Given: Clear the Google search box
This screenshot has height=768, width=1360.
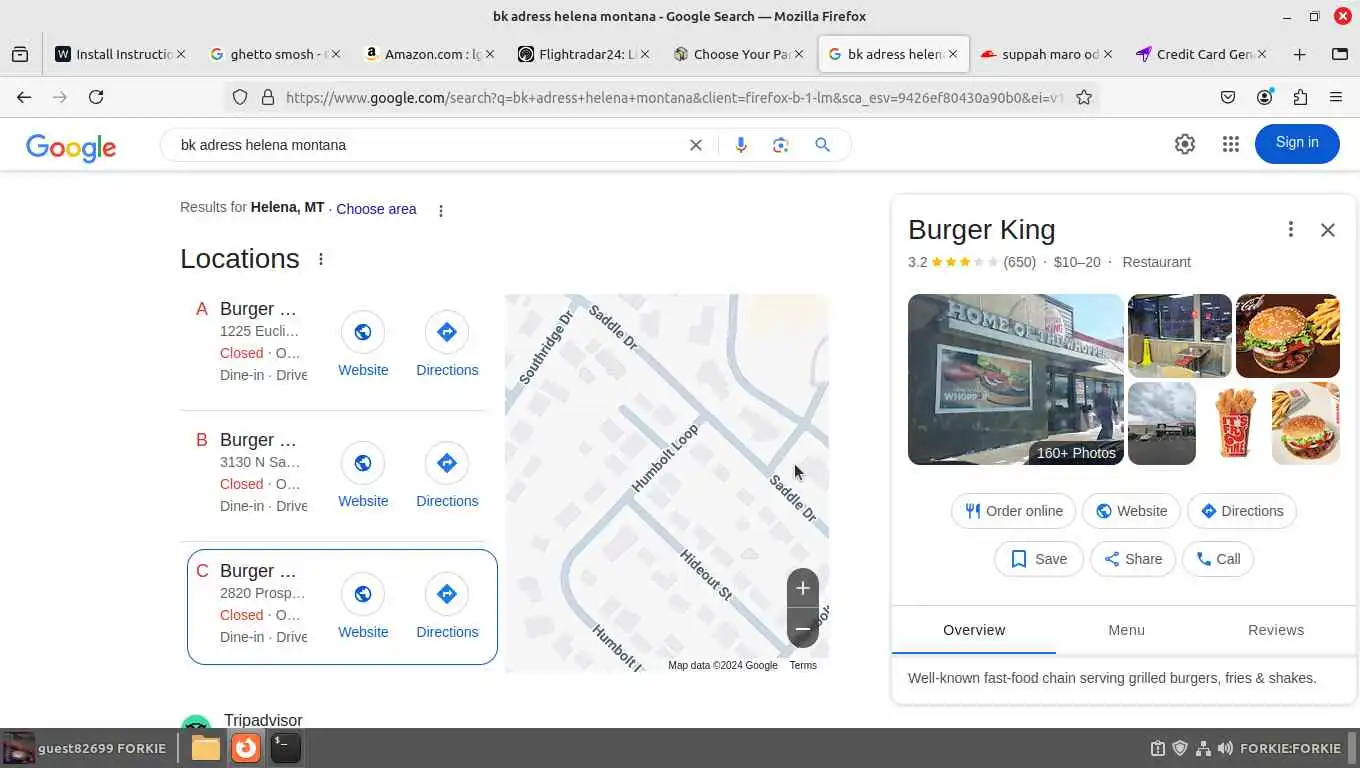Looking at the screenshot, I should 696,145.
